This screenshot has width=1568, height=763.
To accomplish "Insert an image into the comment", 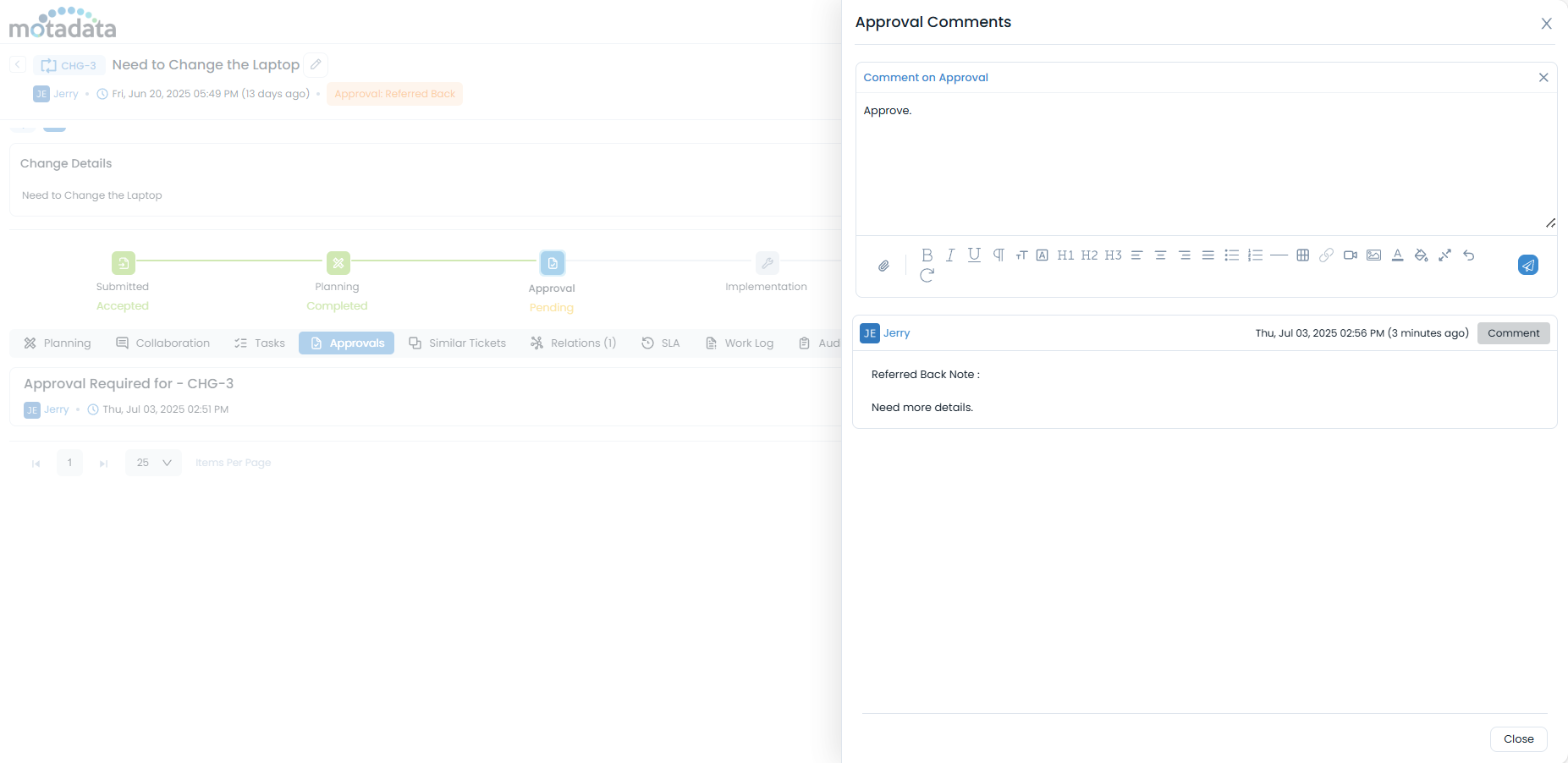I will click(x=1373, y=255).
